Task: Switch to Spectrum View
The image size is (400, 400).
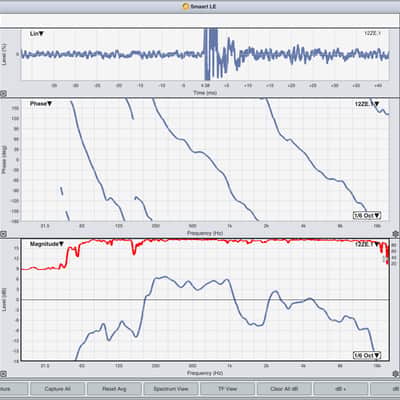Action: (x=171, y=389)
